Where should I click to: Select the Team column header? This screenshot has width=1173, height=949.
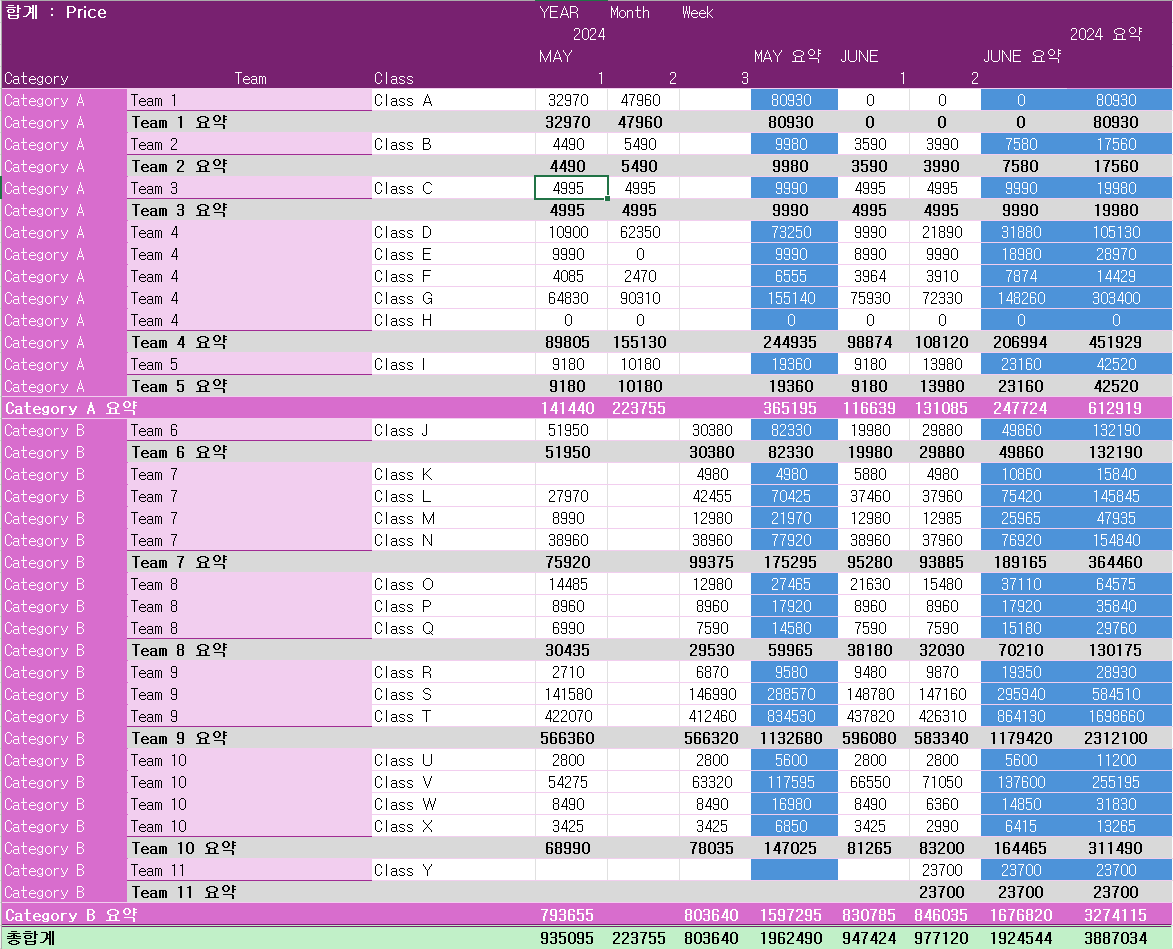click(x=250, y=79)
